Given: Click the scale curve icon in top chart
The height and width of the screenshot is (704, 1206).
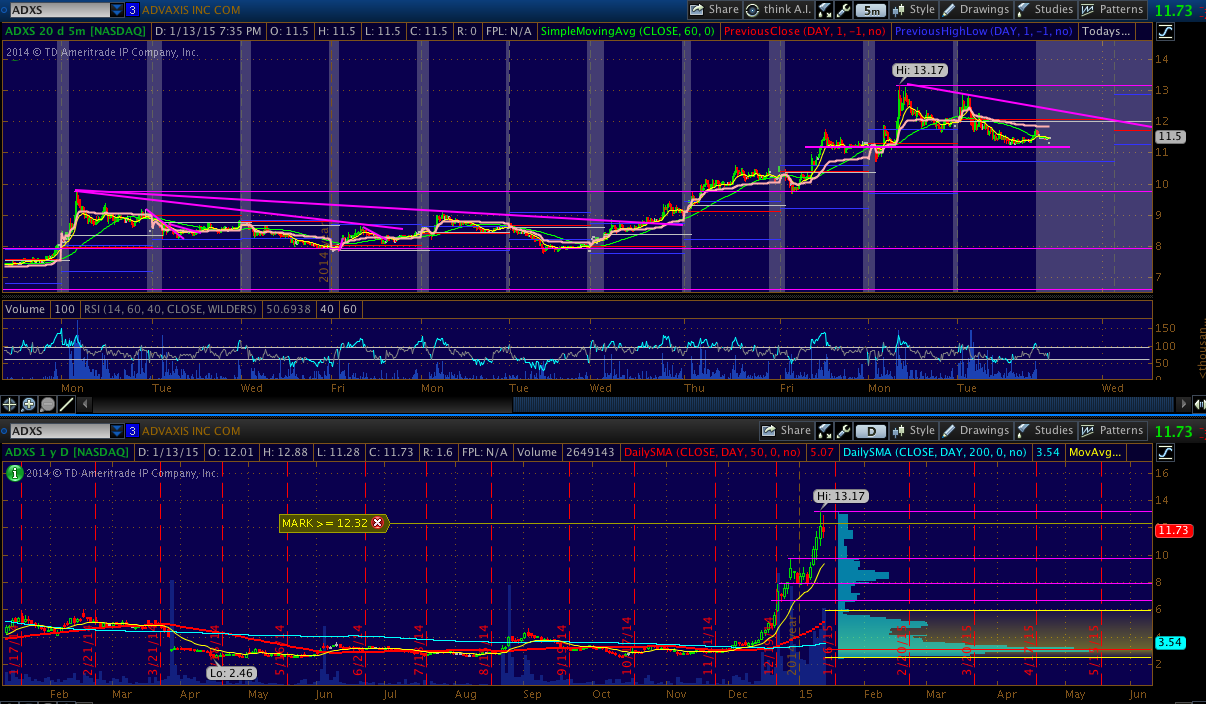Looking at the screenshot, I should pyautogui.click(x=1164, y=32).
